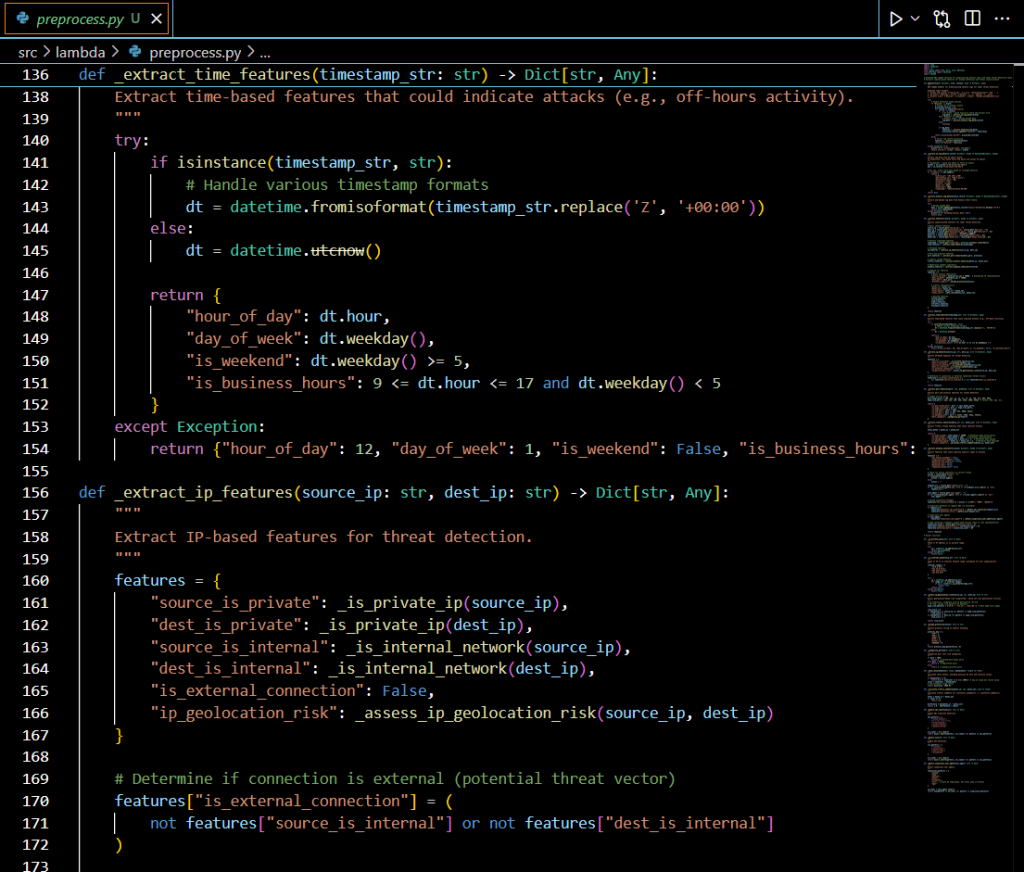Close the preprocess.py tab
Viewport: 1024px width, 872px height.
click(x=156, y=19)
